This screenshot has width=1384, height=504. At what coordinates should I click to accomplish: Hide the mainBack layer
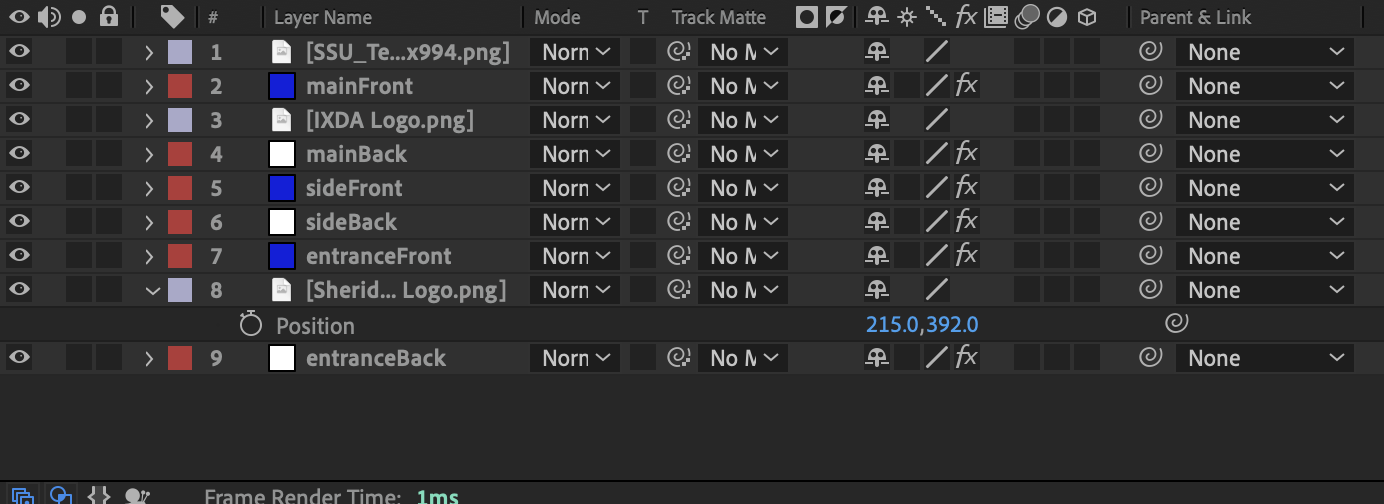pyautogui.click(x=19, y=154)
